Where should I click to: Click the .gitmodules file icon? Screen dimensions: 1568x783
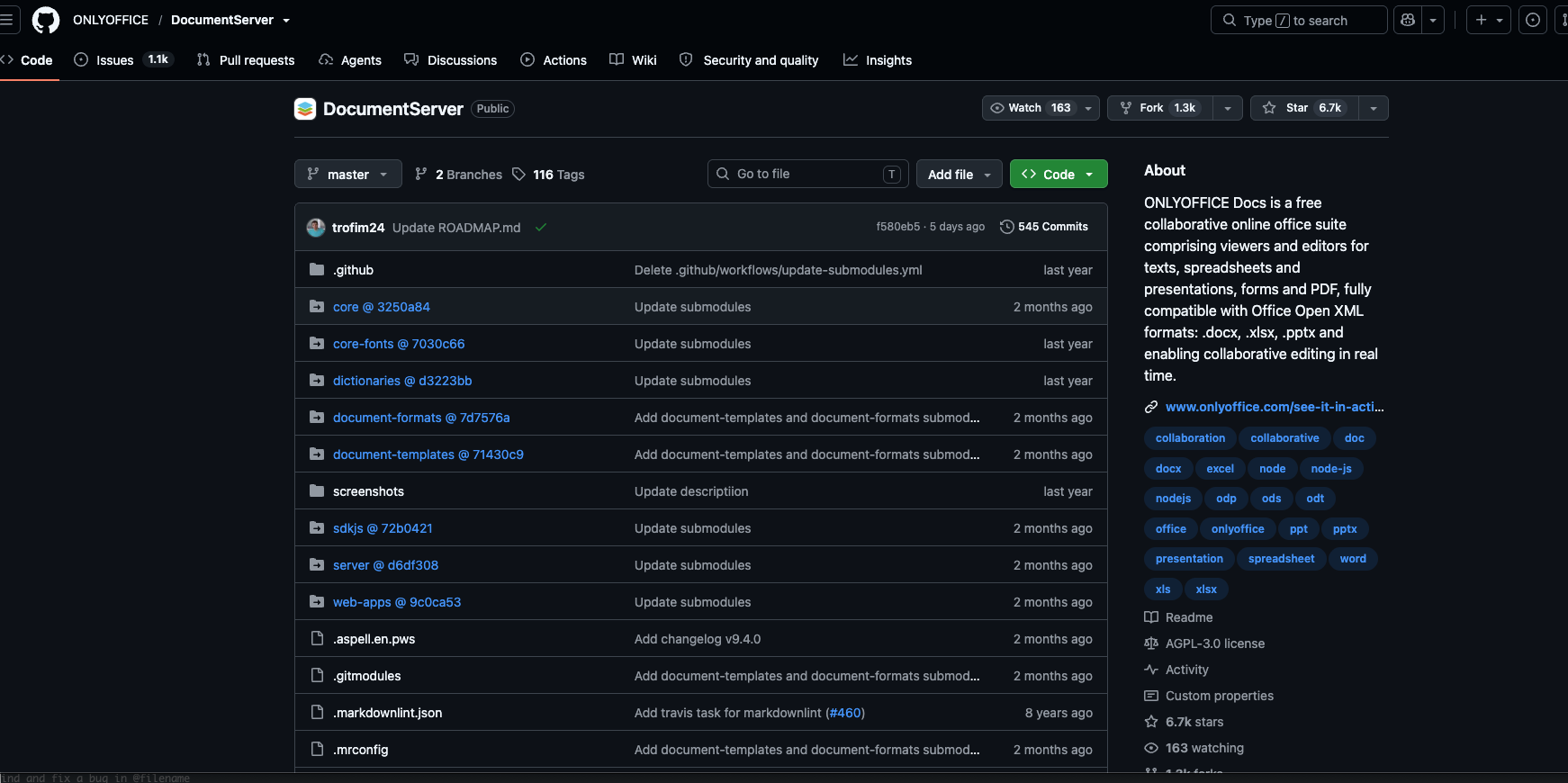(317, 676)
